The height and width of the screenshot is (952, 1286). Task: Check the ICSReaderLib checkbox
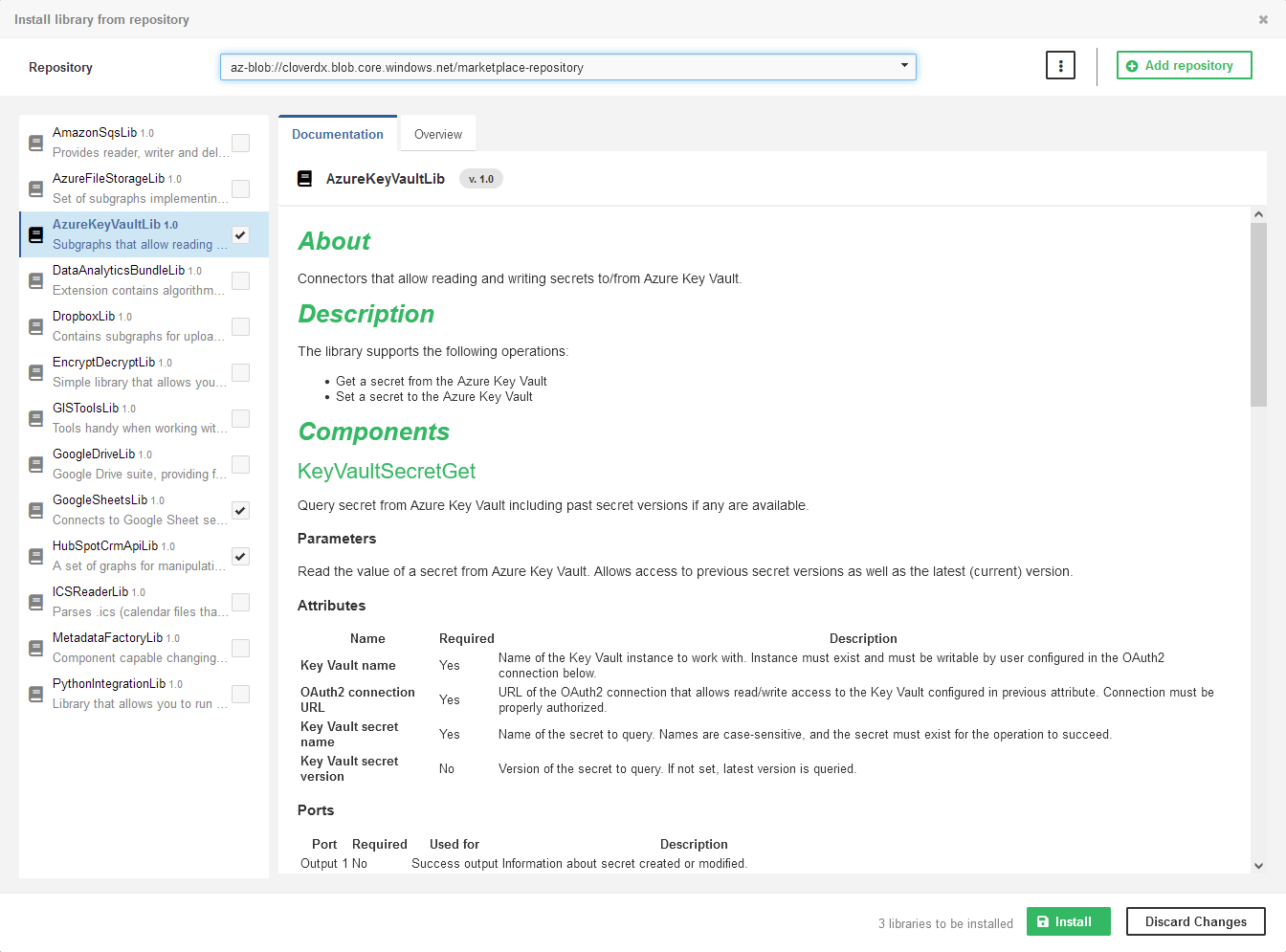pyautogui.click(x=241, y=602)
